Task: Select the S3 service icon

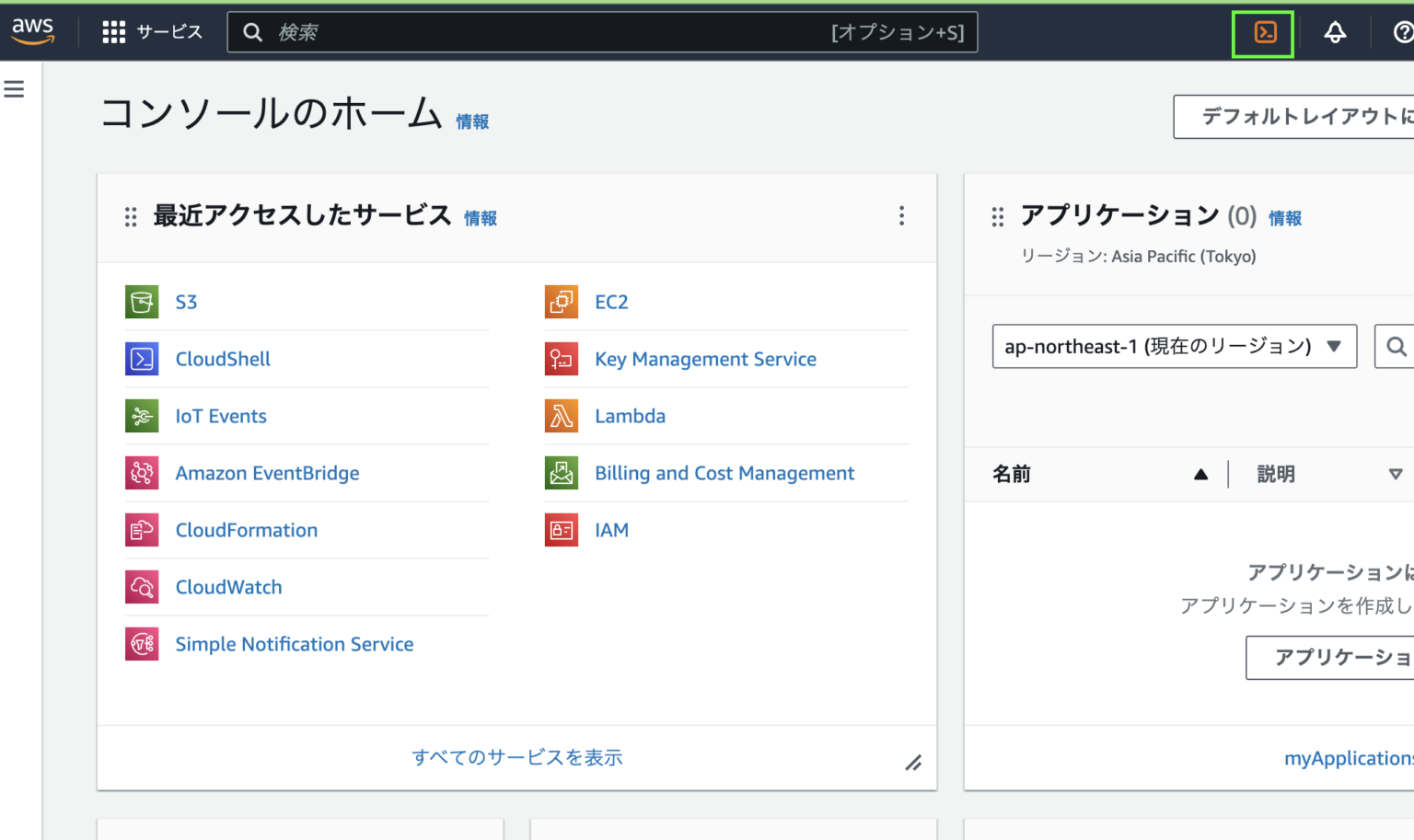Action: (x=142, y=302)
